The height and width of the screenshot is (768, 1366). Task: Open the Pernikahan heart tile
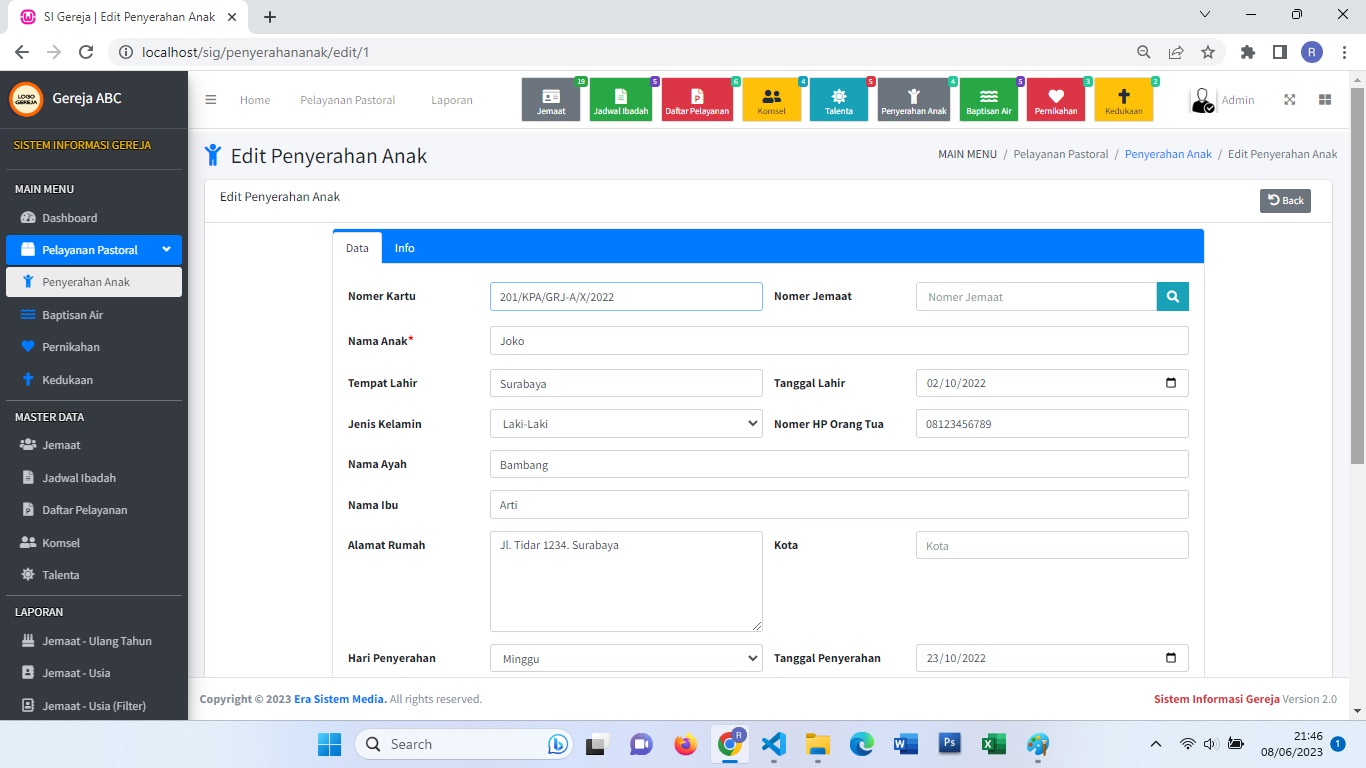tap(1055, 100)
